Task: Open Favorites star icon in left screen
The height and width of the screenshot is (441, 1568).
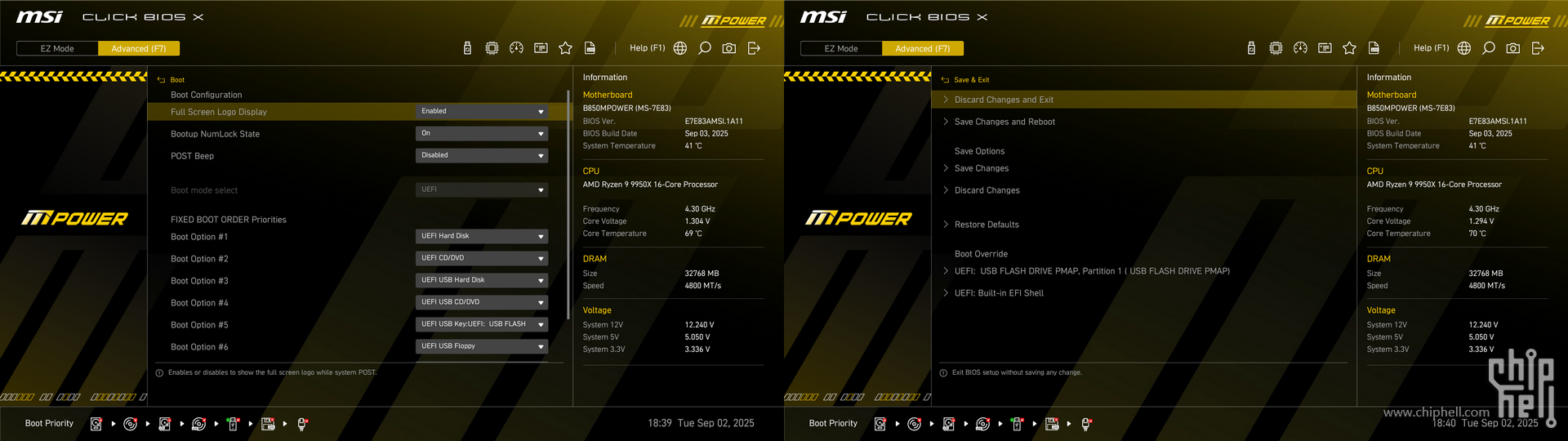Action: (565, 48)
